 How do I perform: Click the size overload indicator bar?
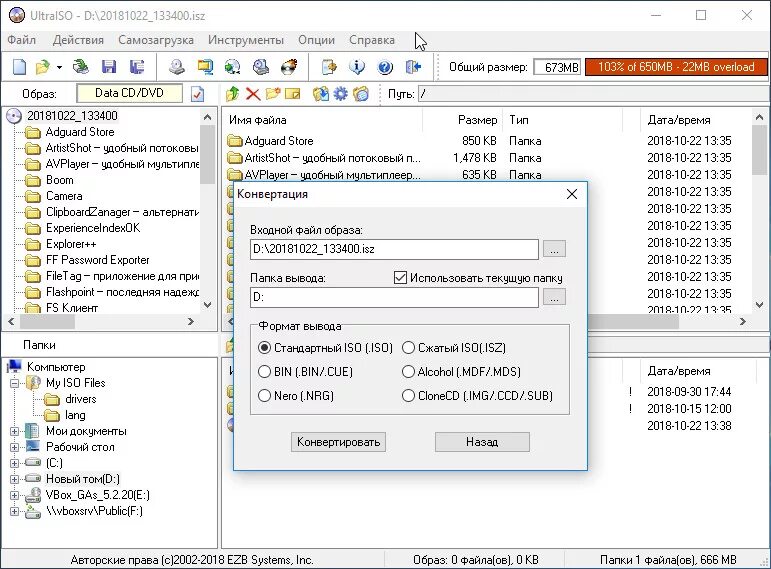pos(676,67)
